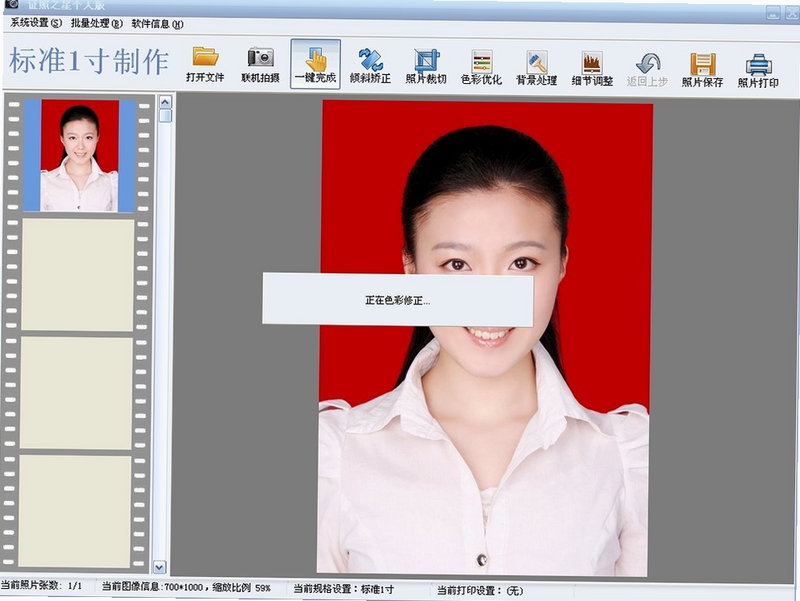Open 系统设置(S) menu

[36, 23]
